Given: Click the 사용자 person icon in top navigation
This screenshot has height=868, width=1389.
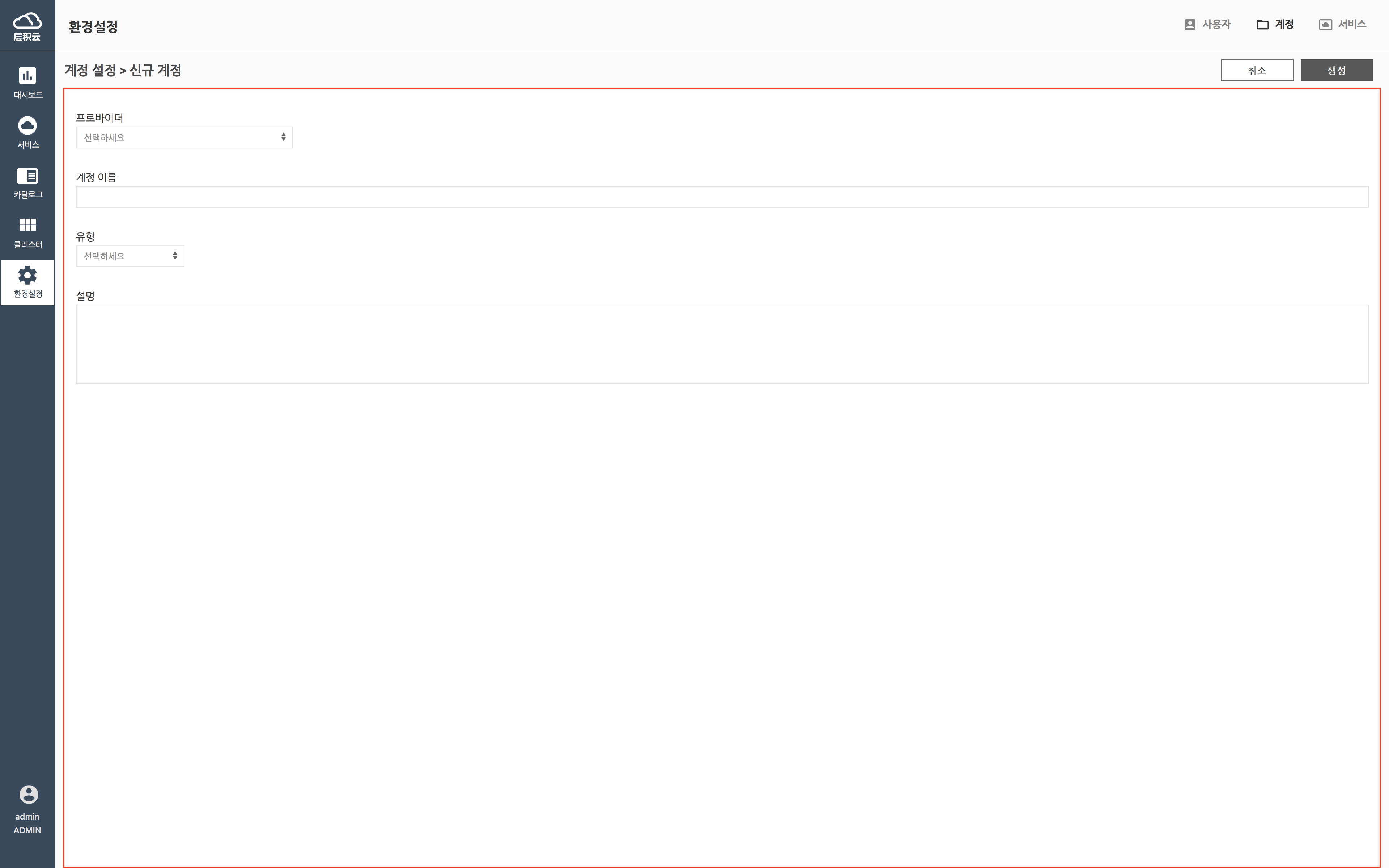Looking at the screenshot, I should click(x=1190, y=25).
